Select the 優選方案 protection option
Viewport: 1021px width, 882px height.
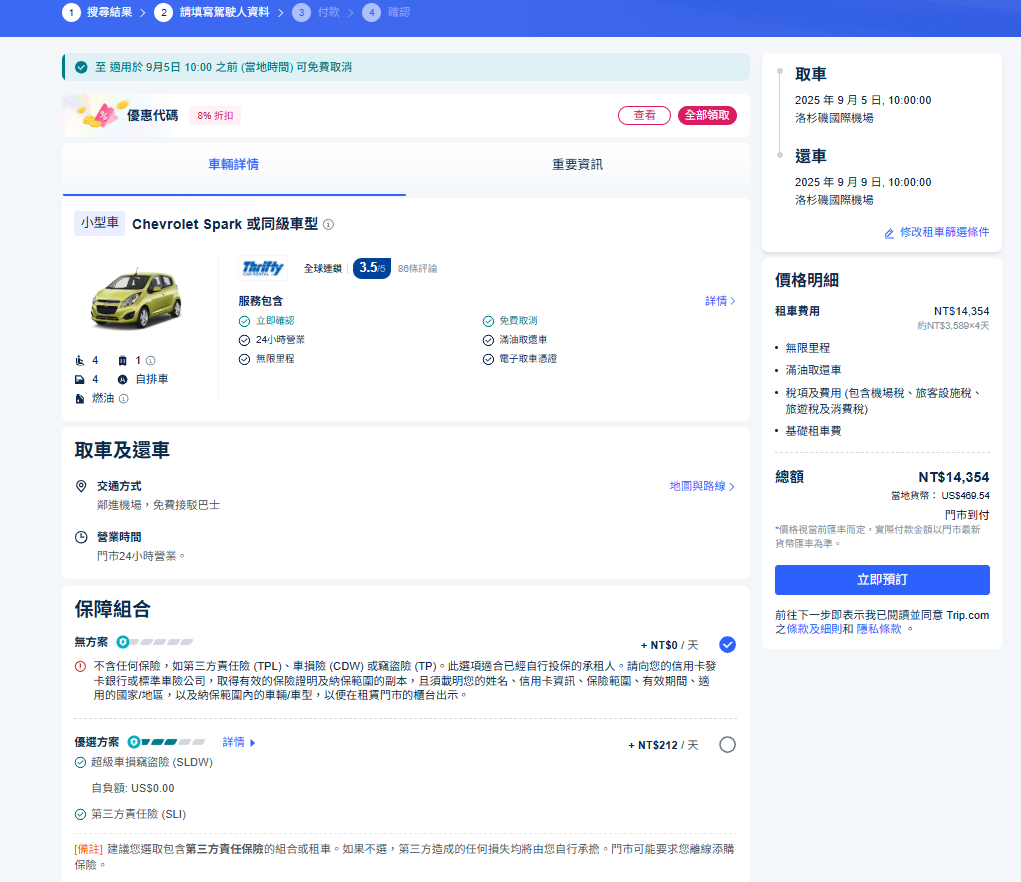click(728, 744)
